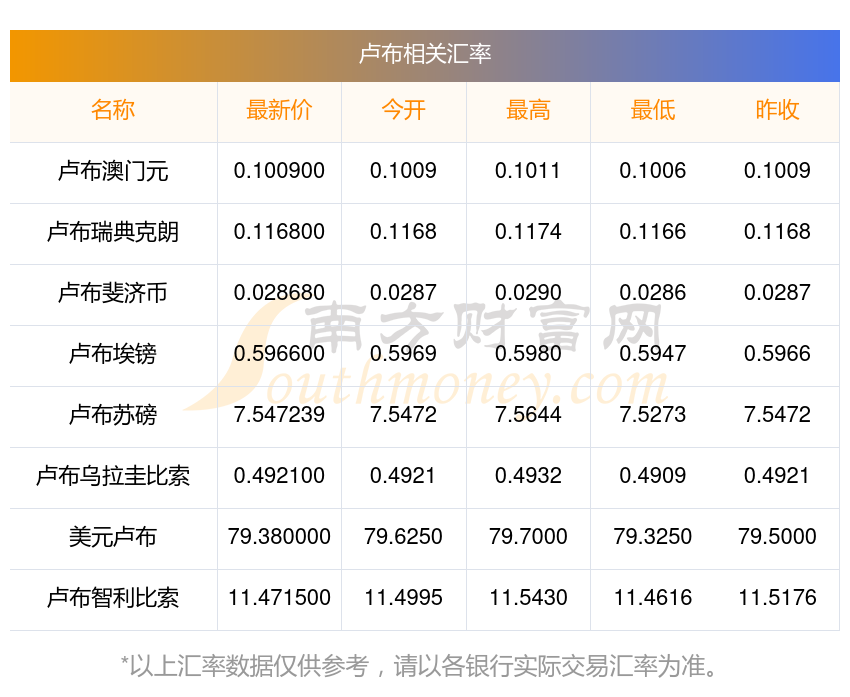Select the 卢布苏镑 row name

click(113, 416)
